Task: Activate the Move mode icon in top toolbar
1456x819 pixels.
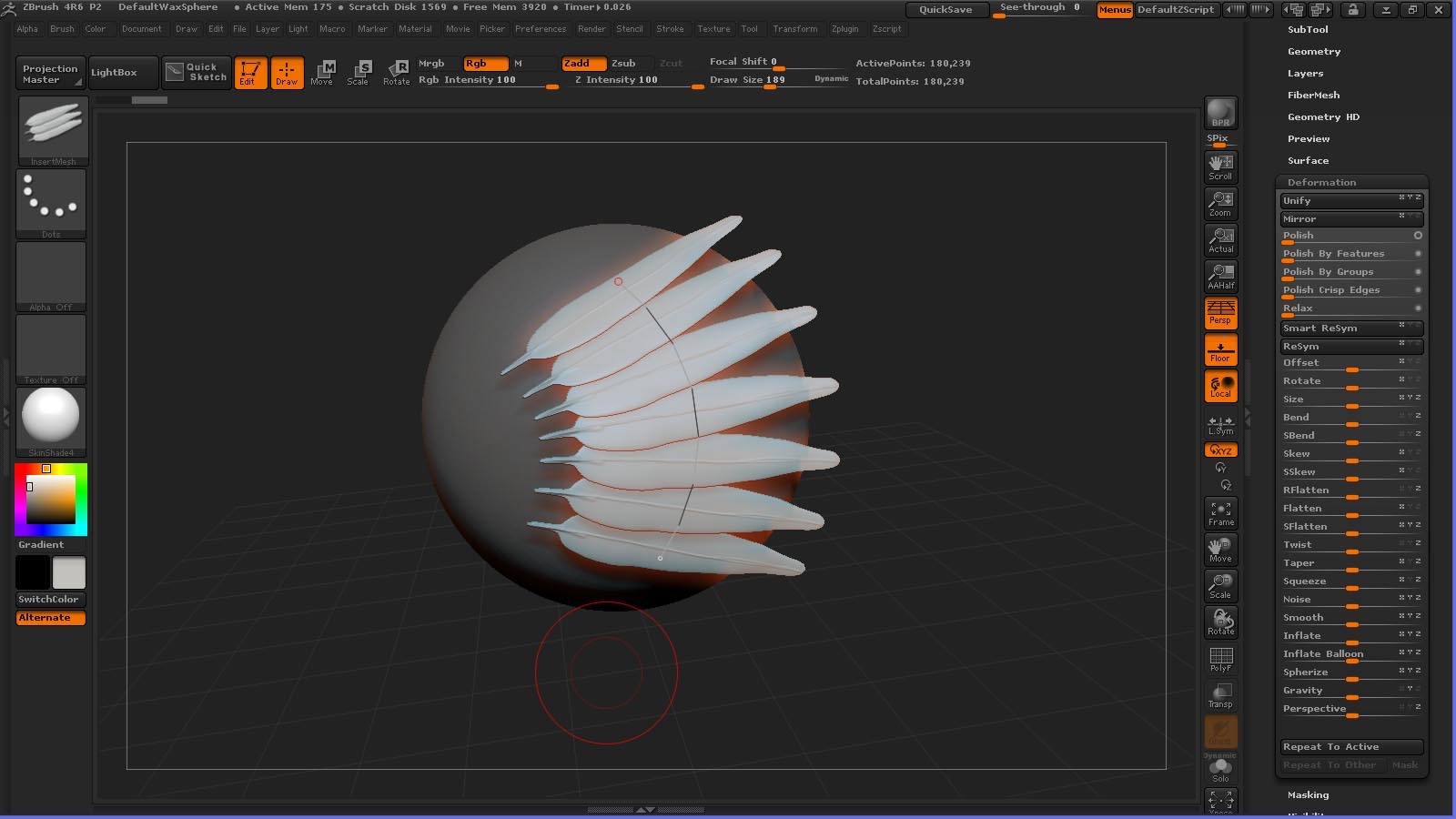Action: [x=321, y=72]
